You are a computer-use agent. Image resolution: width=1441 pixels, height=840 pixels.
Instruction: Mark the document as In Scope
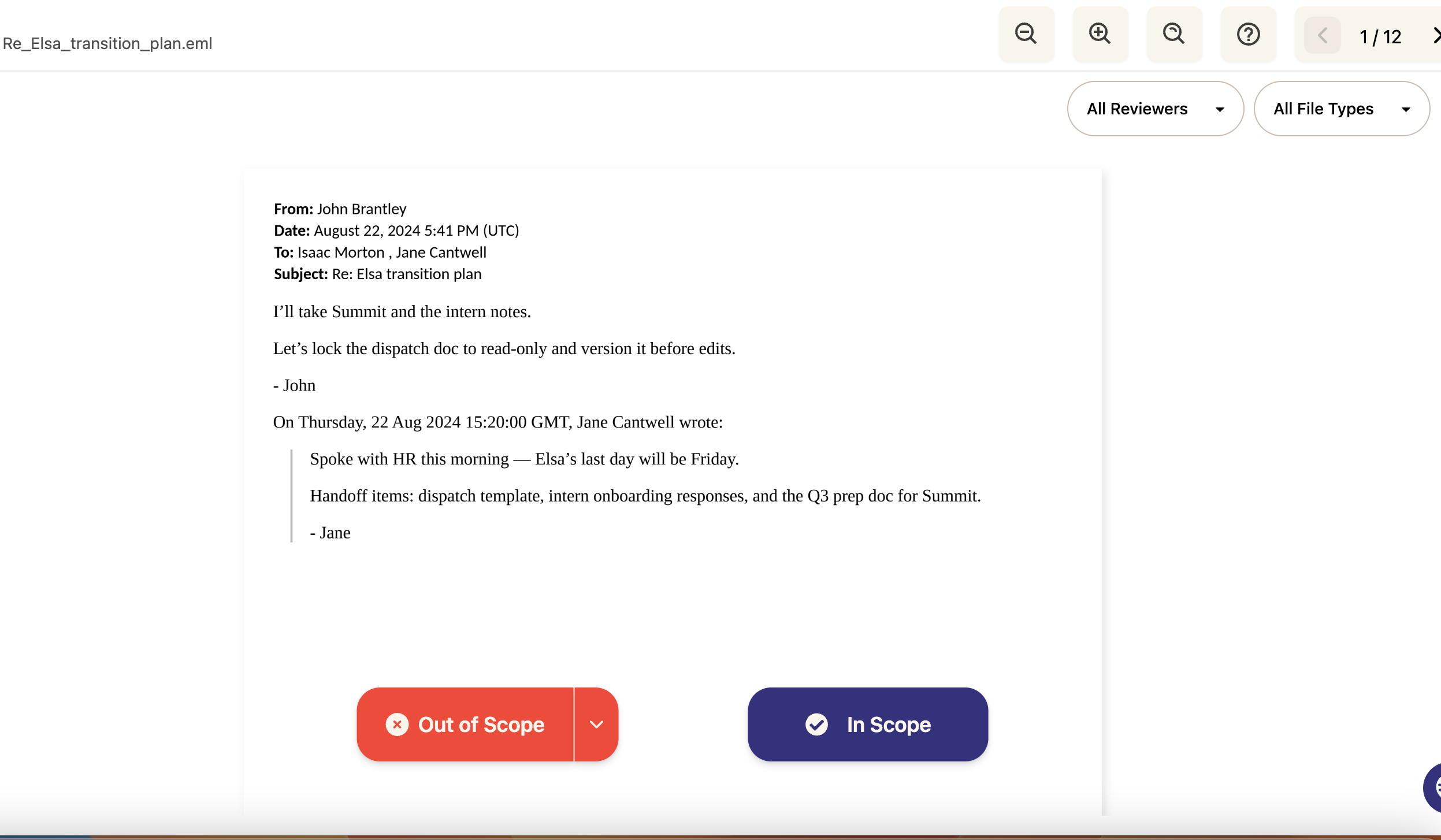868,724
